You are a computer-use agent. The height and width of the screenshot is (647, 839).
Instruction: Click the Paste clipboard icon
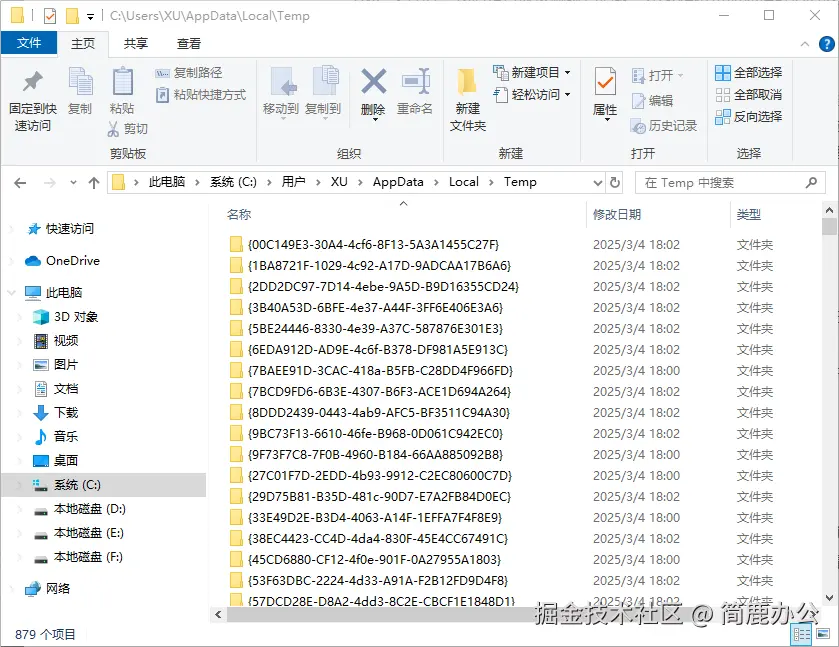click(x=123, y=82)
